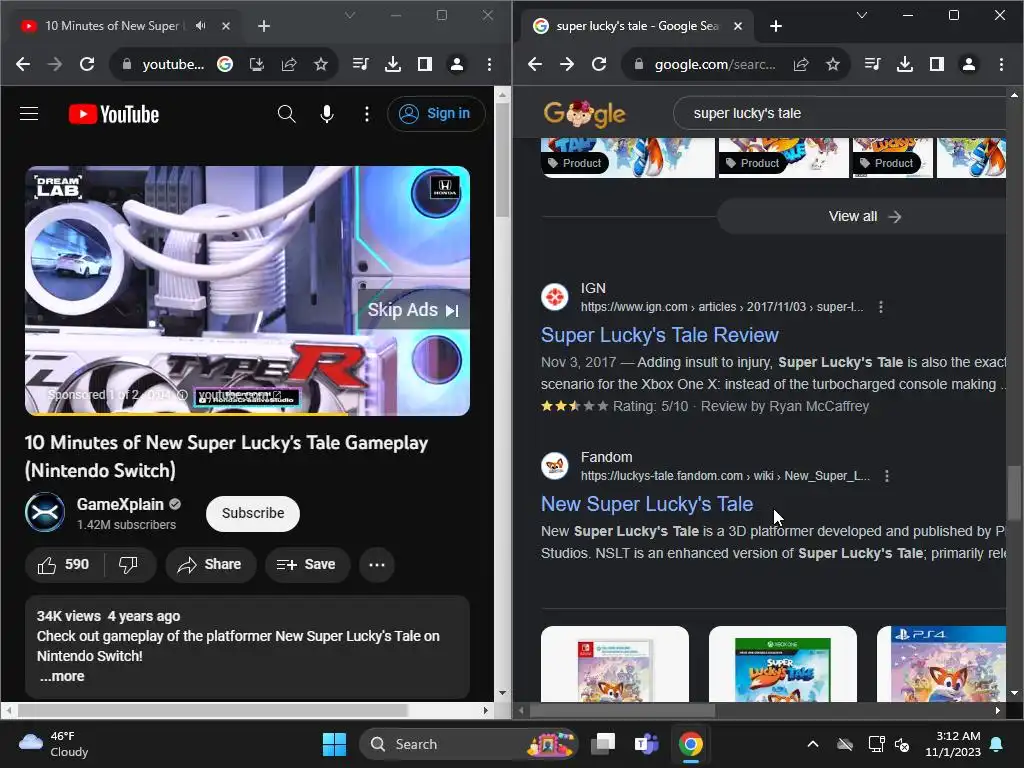
Task: Go back in YouTube window
Action: (23, 64)
